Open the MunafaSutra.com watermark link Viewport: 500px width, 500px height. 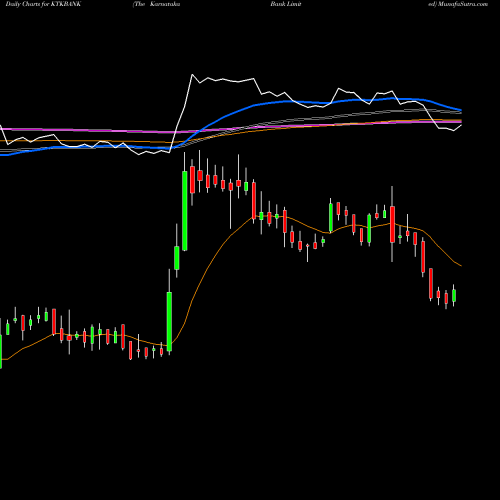click(462, 4)
